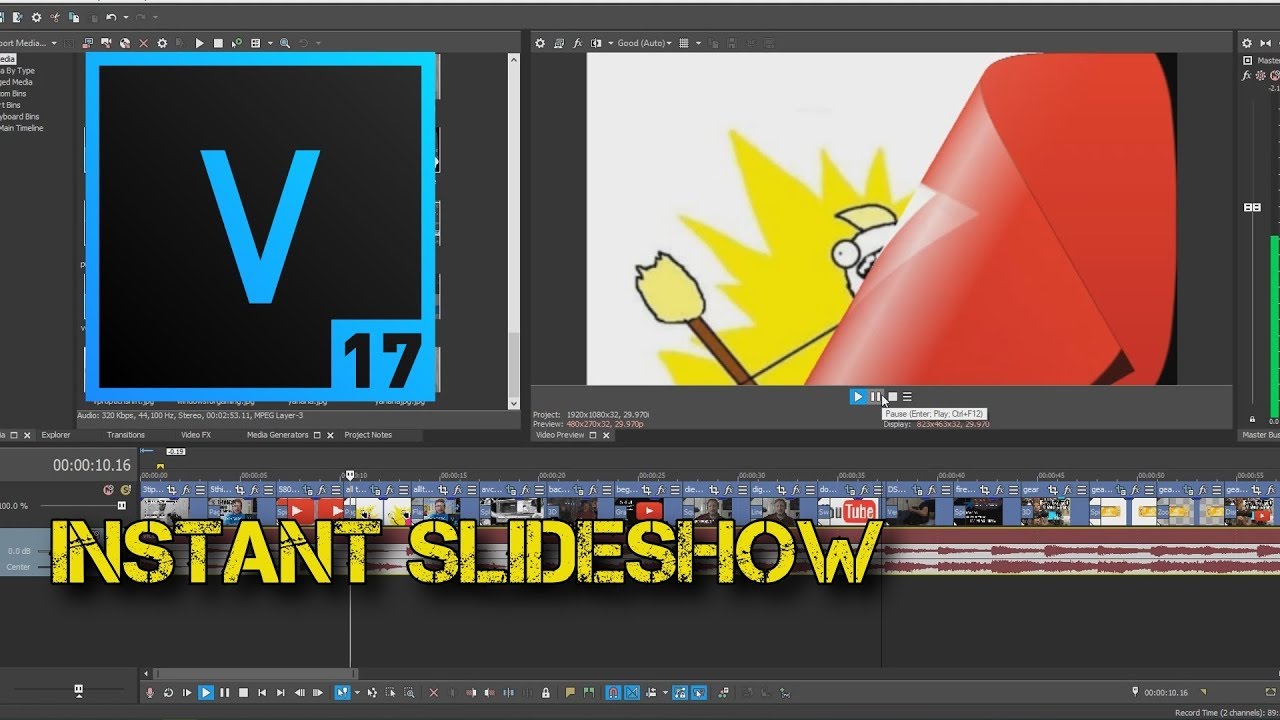
Task: Toggle Enable Snapping magnet
Action: point(613,692)
